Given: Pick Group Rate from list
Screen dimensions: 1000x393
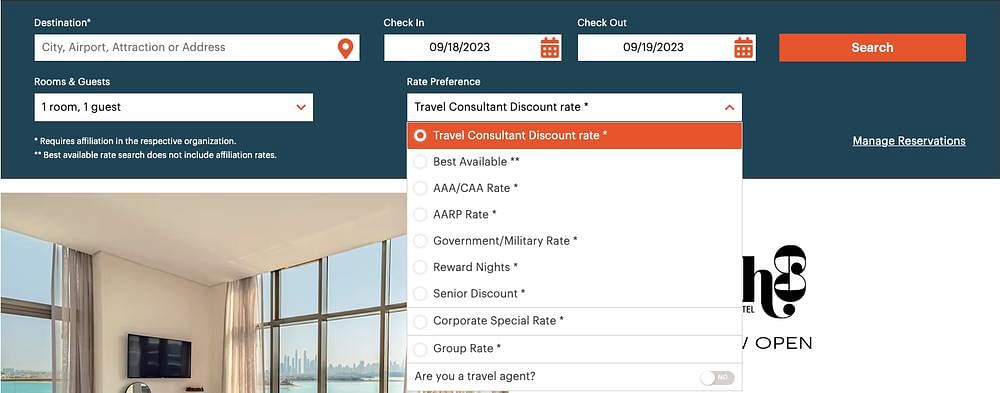Looking at the screenshot, I should coord(575,349).
